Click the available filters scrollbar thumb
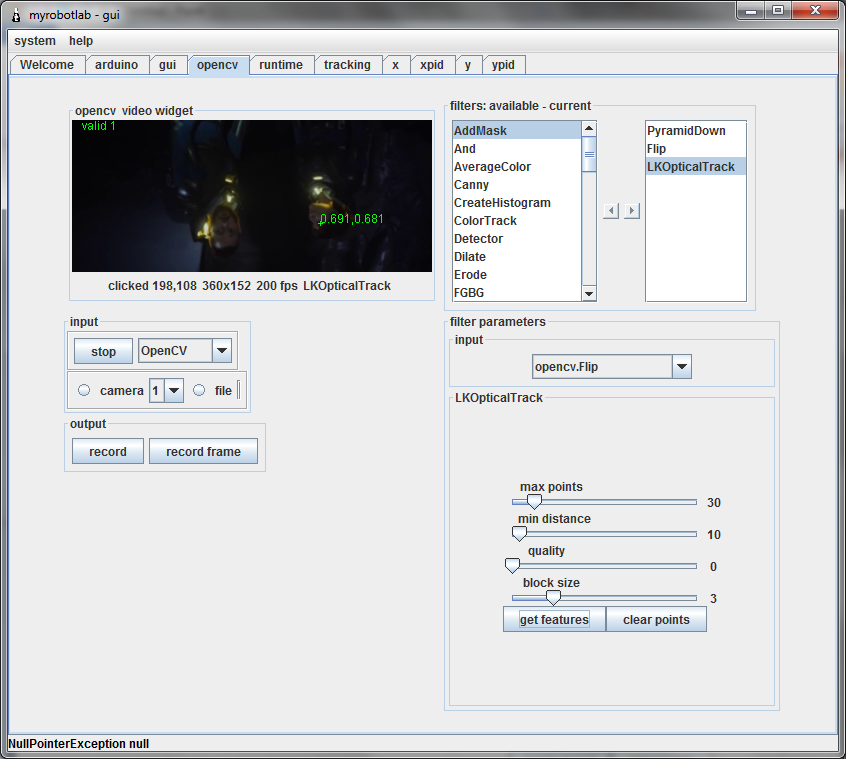The width and height of the screenshot is (846, 759). pos(589,154)
